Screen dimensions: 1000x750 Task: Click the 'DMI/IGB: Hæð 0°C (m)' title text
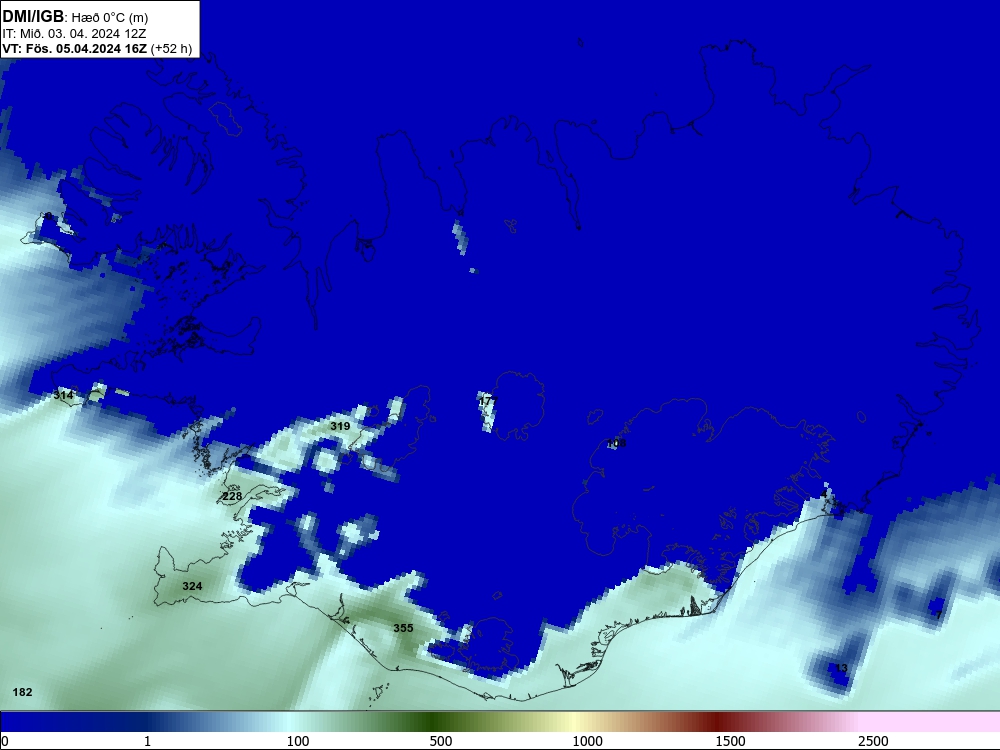(x=75, y=17)
